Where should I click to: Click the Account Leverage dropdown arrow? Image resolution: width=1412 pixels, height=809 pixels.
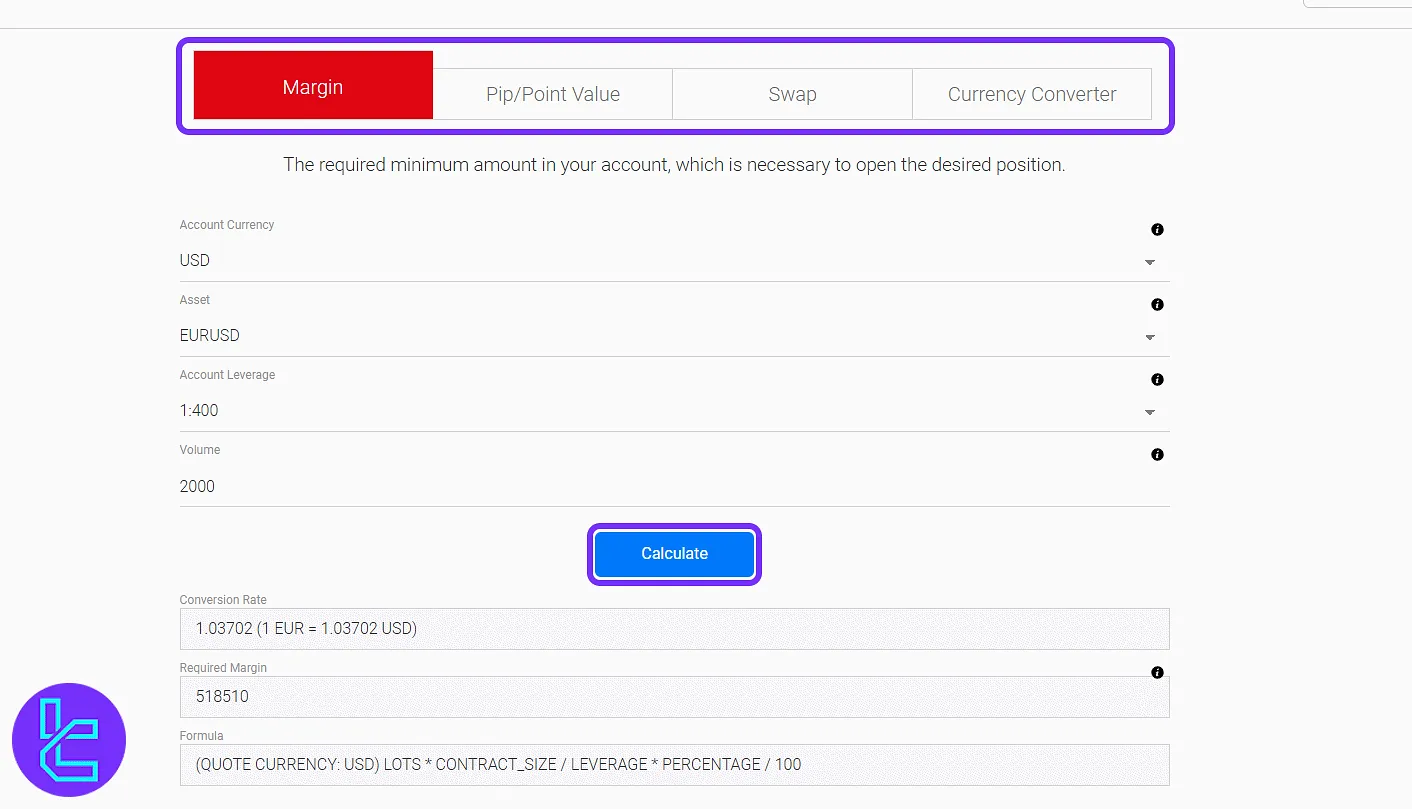click(x=1150, y=412)
